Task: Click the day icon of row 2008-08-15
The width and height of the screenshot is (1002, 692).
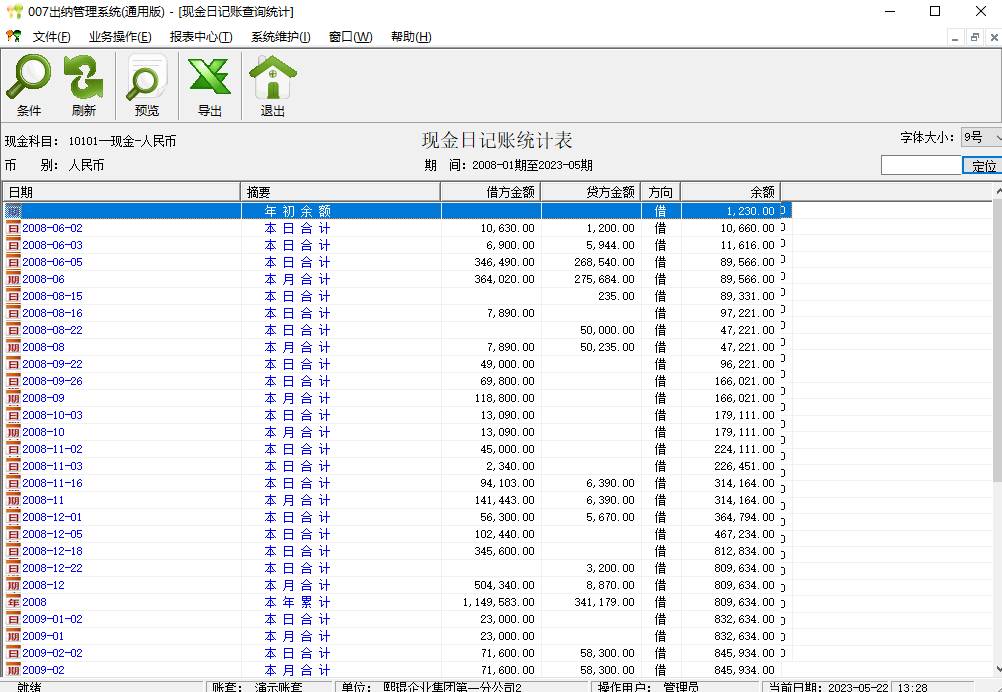Action: [13, 296]
